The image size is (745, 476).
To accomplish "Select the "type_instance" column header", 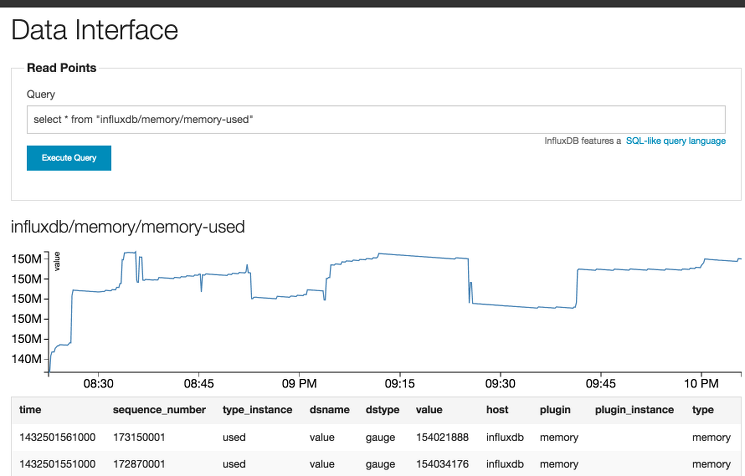I will [x=257, y=410].
